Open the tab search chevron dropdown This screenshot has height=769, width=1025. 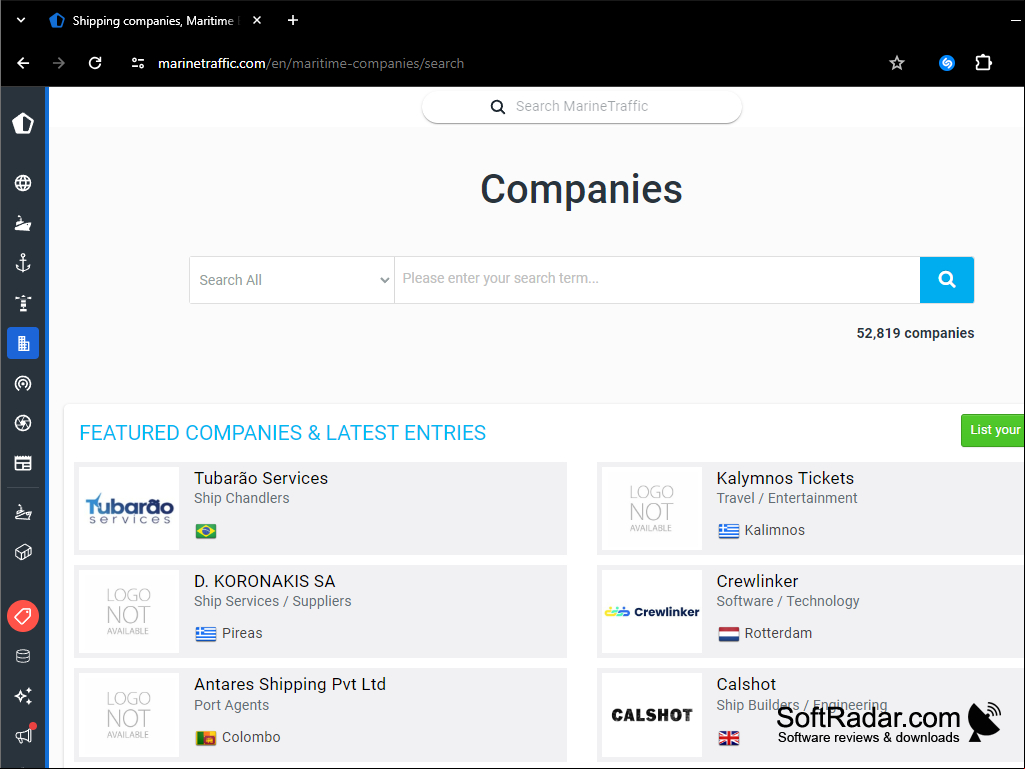[21, 20]
